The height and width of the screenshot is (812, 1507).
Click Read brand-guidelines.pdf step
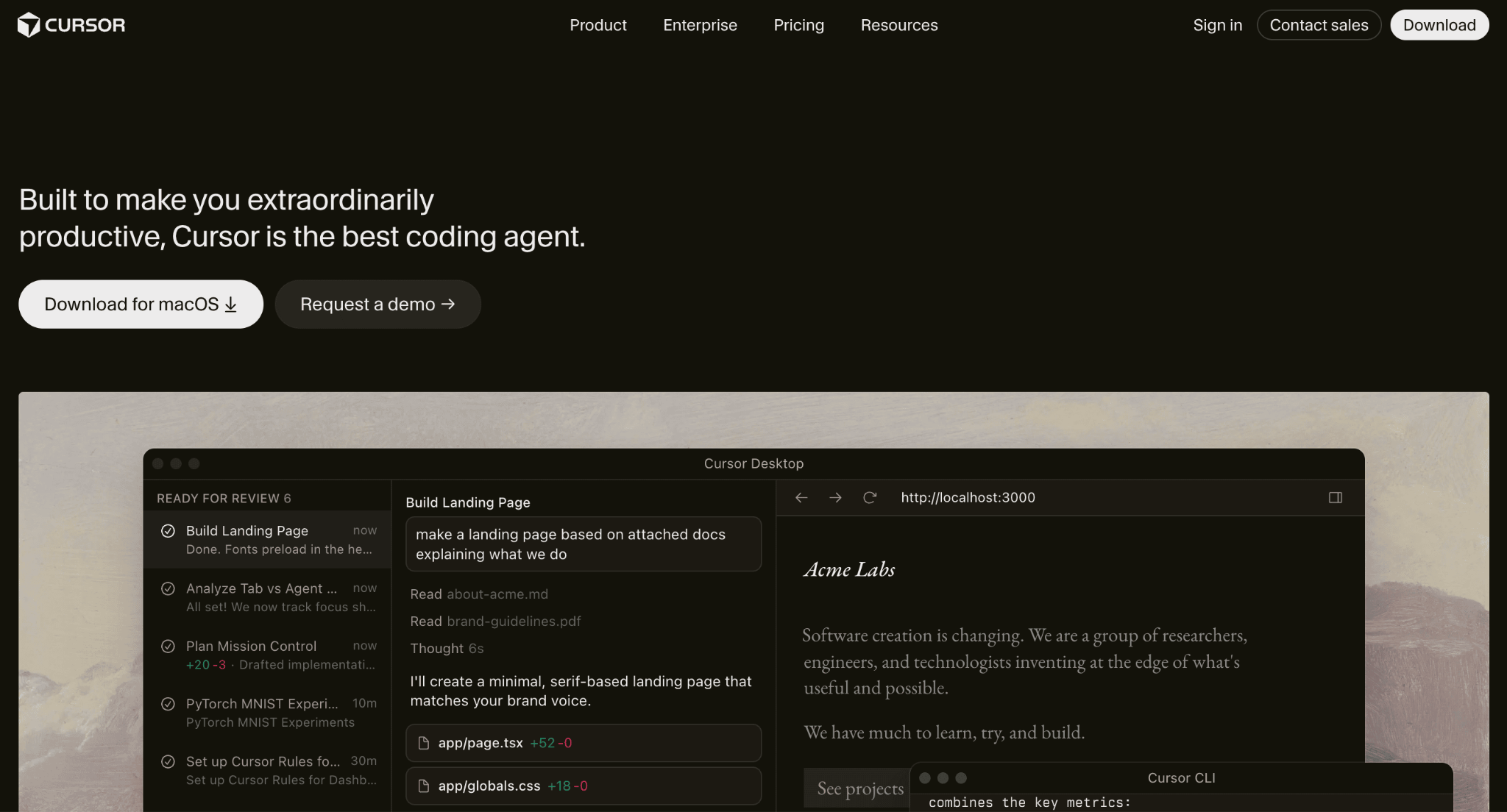tap(495, 622)
